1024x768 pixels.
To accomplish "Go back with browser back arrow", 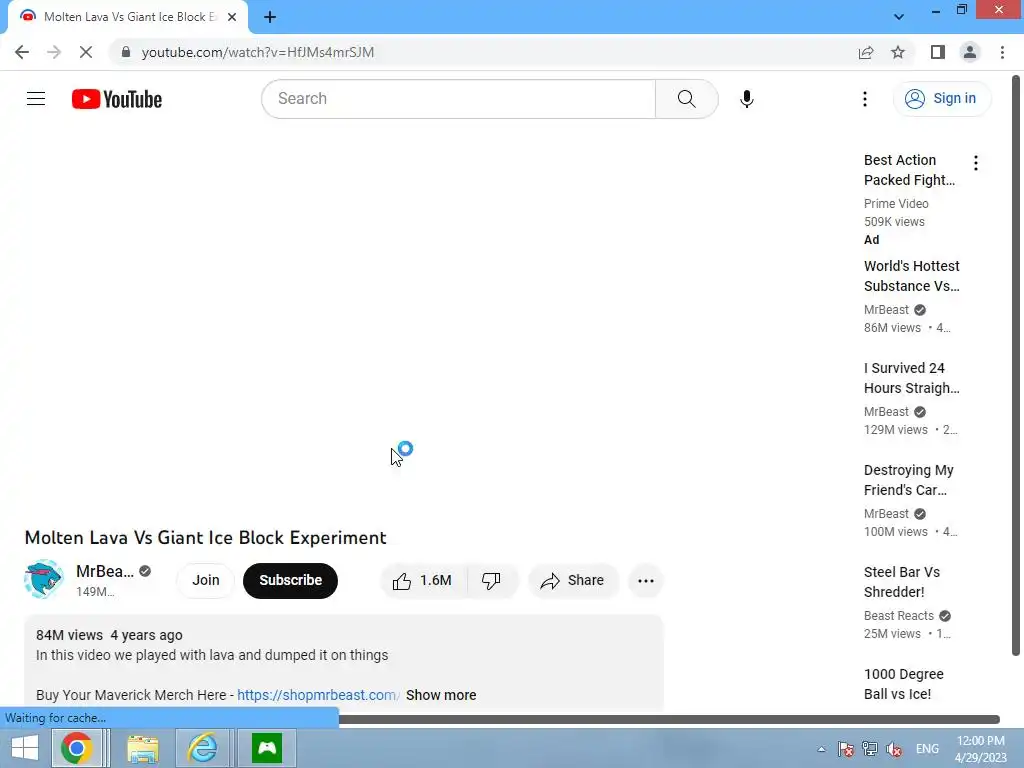I will coord(22,52).
